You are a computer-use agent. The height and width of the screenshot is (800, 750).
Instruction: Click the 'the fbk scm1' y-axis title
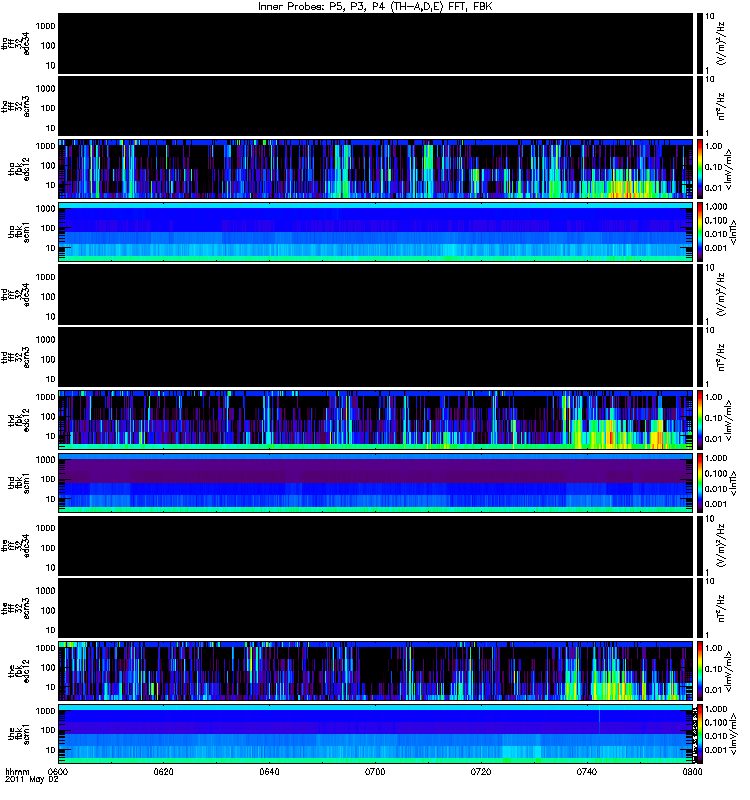(19, 734)
